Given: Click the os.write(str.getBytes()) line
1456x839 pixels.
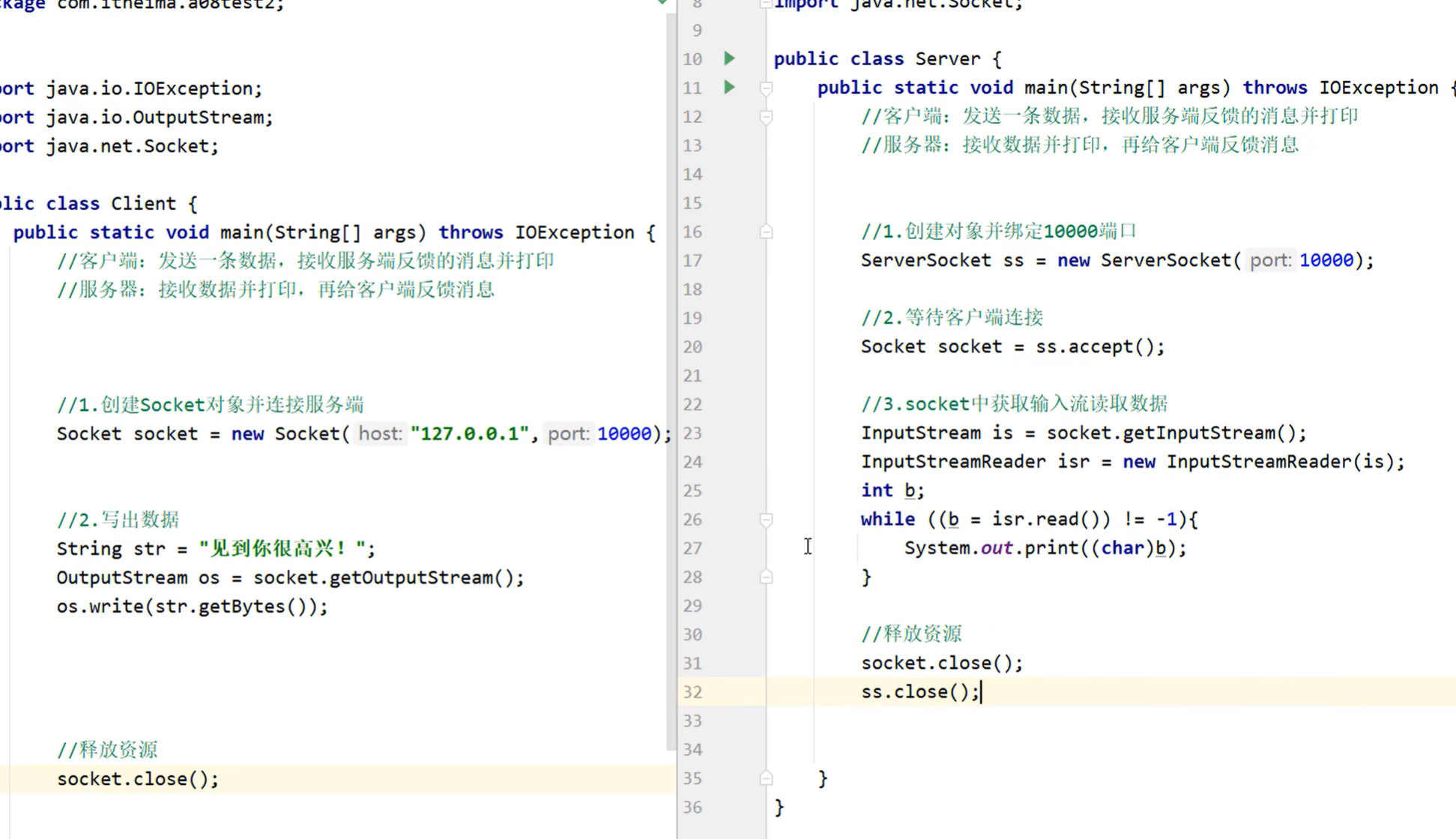Looking at the screenshot, I should point(192,607).
